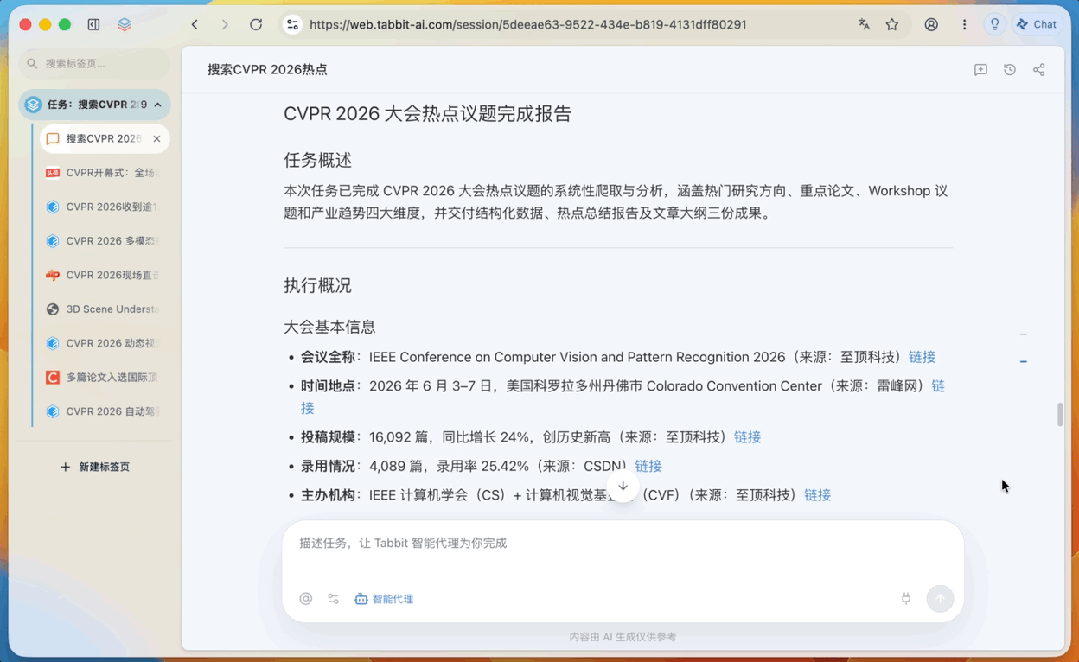Open the settings sliders icon in composer
The width and height of the screenshot is (1079, 662).
334,599
